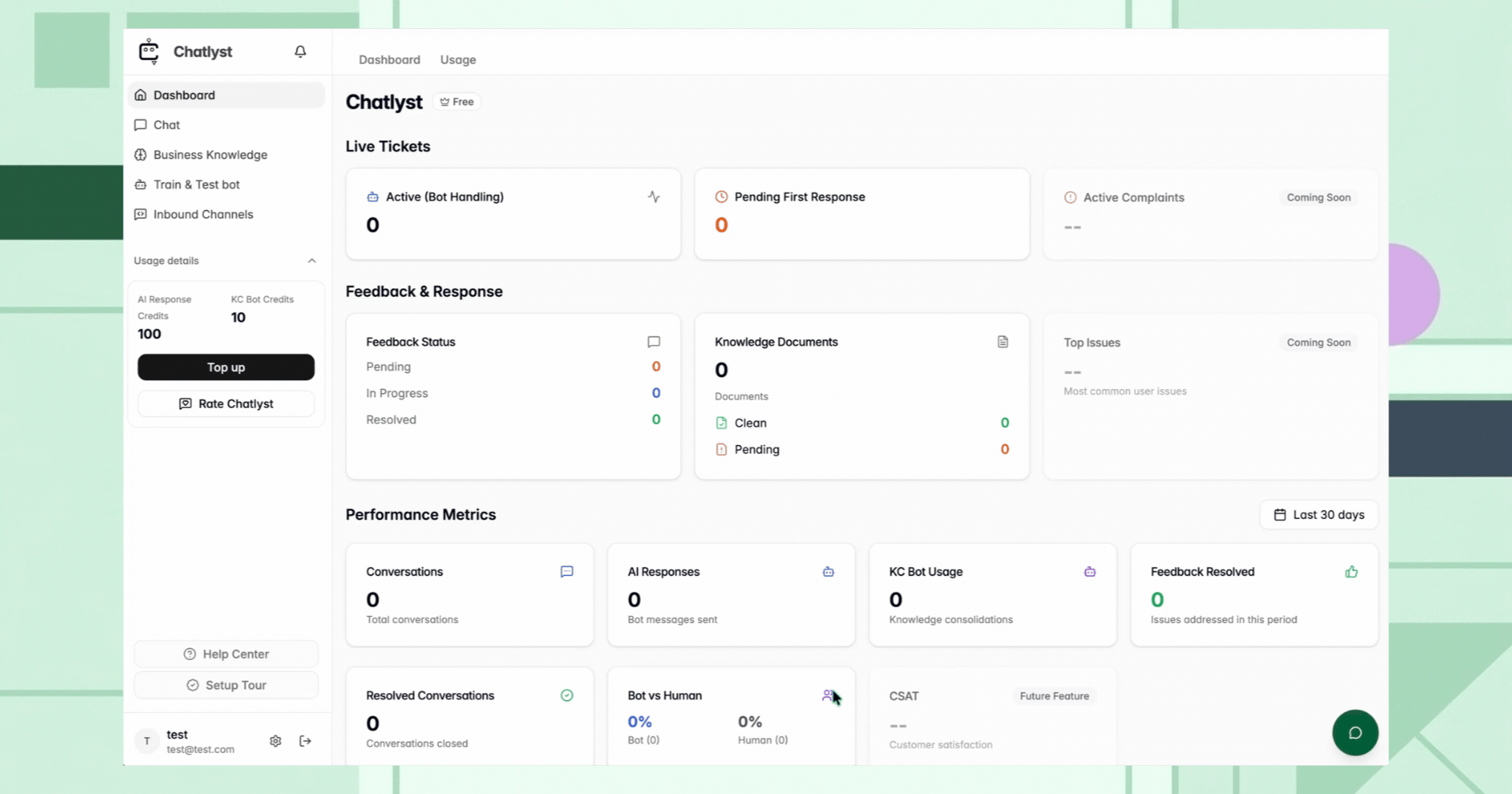The width and height of the screenshot is (1512, 794).
Task: Click the AI Response Credits value 100
Action: pyautogui.click(x=150, y=334)
